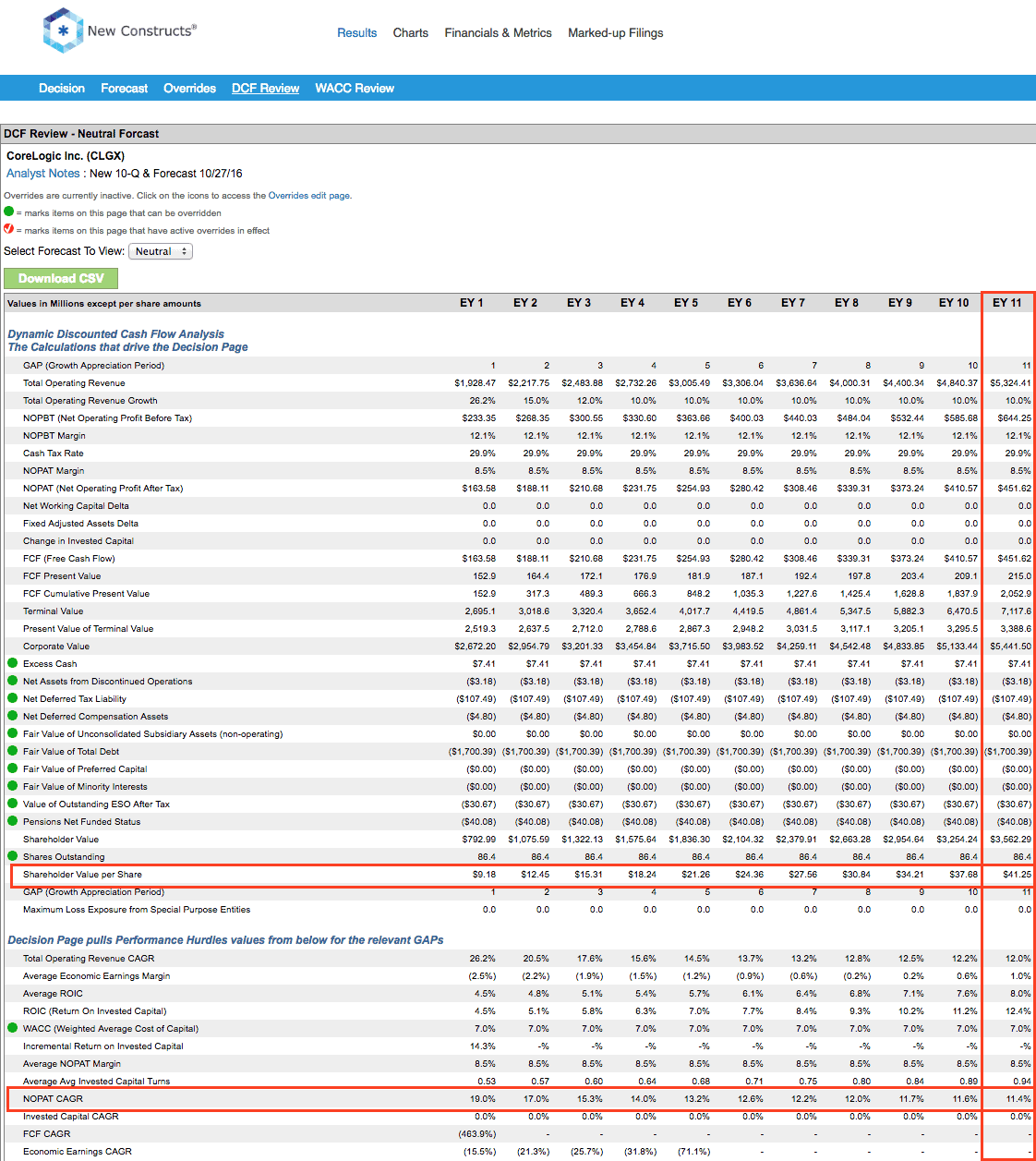1036x1161 pixels.
Task: Click the EY 5 column header
Action: [x=686, y=303]
